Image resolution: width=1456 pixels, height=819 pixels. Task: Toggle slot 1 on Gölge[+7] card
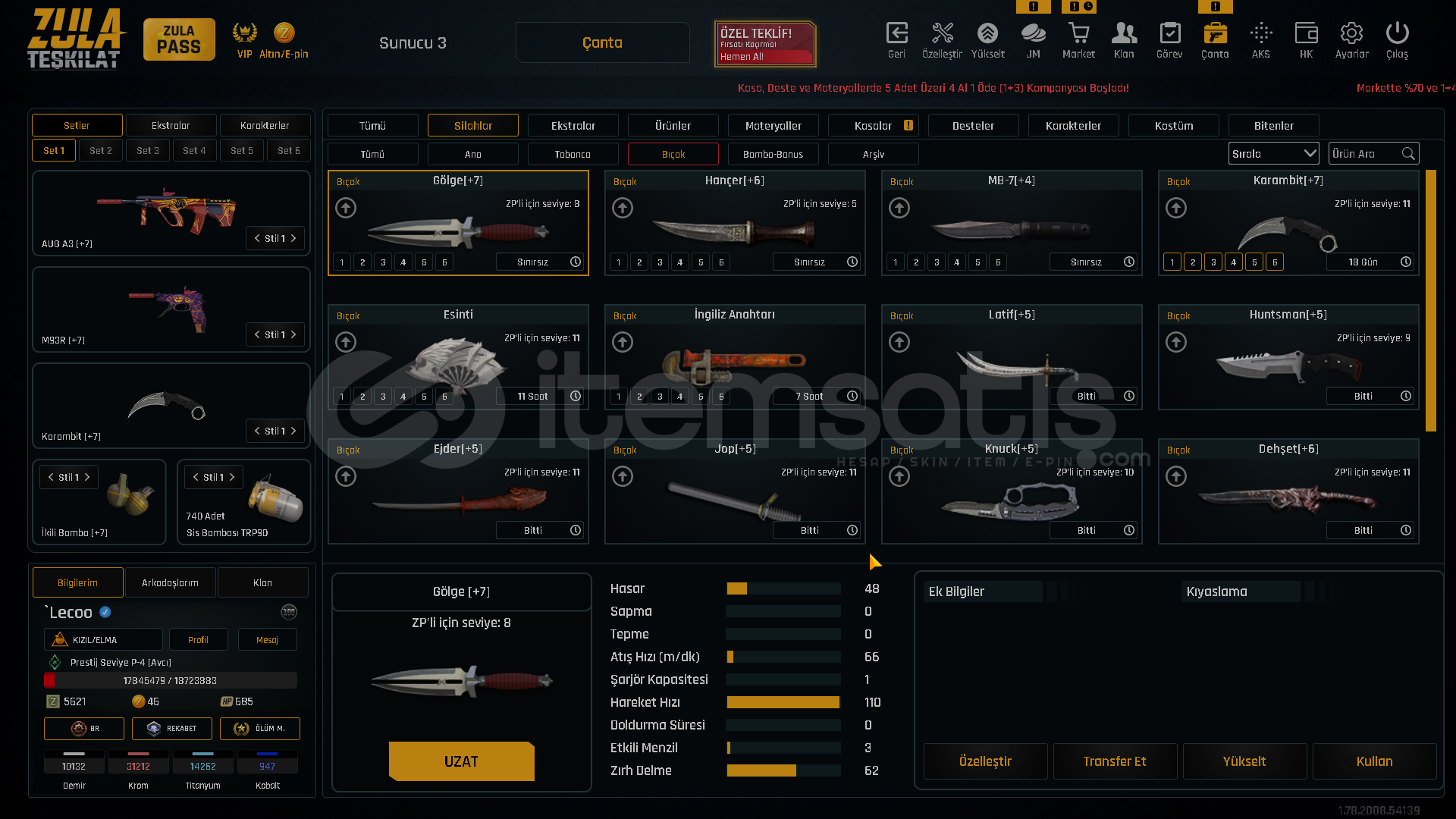pos(342,262)
